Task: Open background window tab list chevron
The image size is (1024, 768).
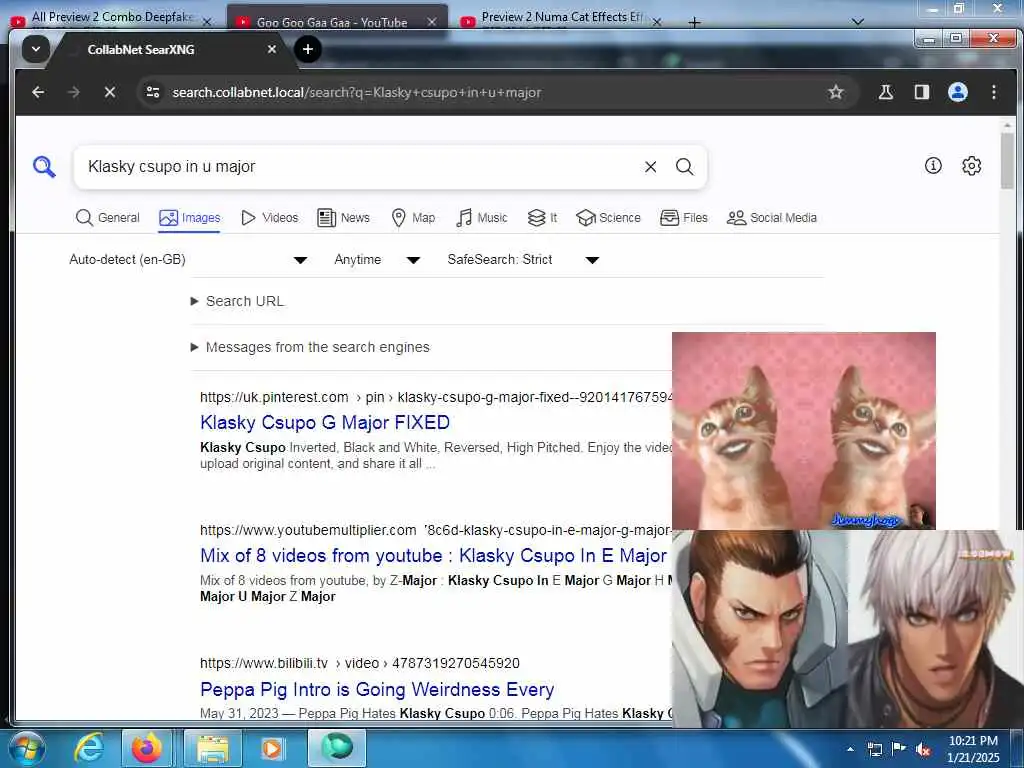Action: click(x=858, y=22)
